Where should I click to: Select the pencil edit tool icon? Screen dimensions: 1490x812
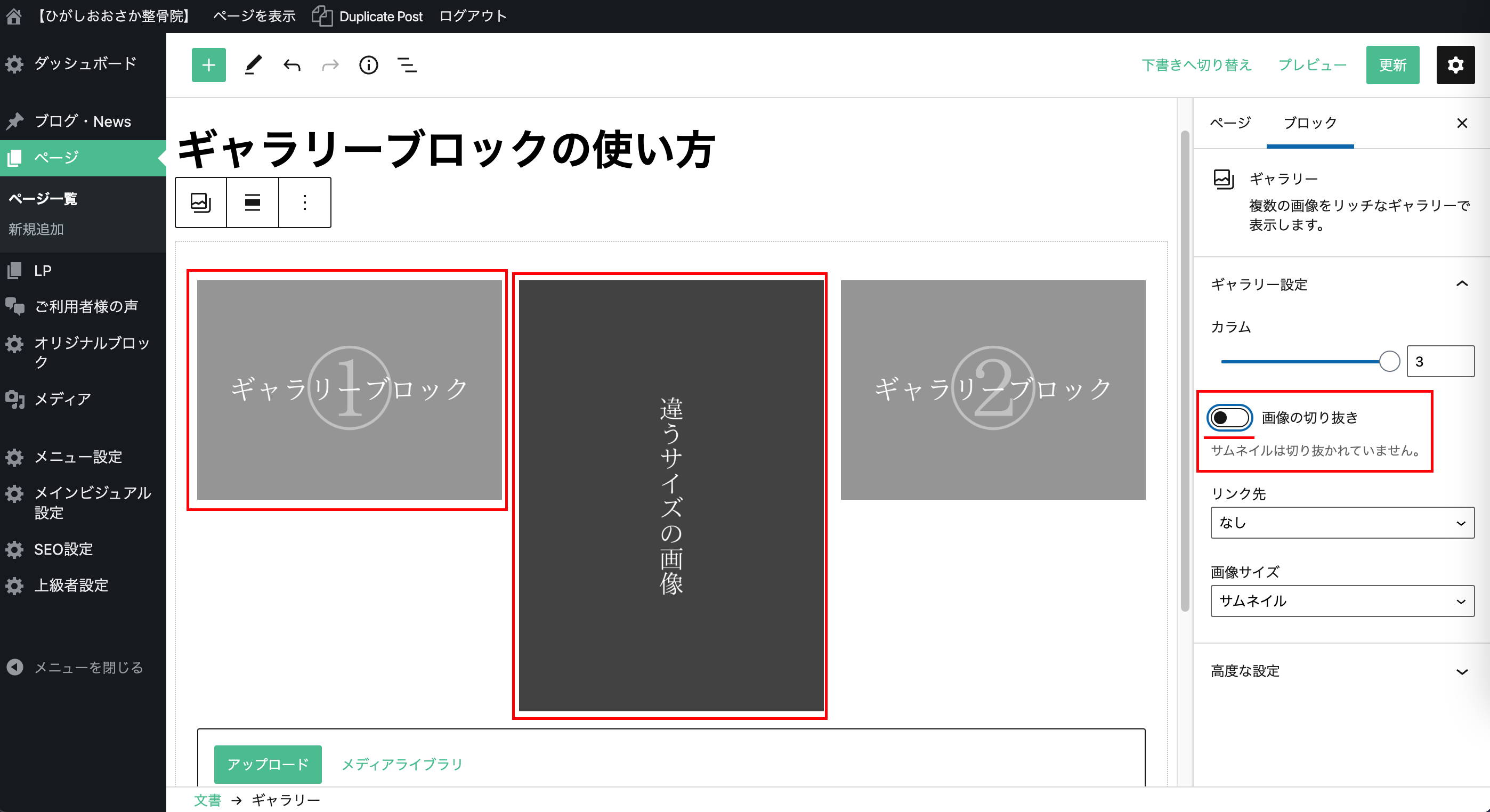(253, 65)
